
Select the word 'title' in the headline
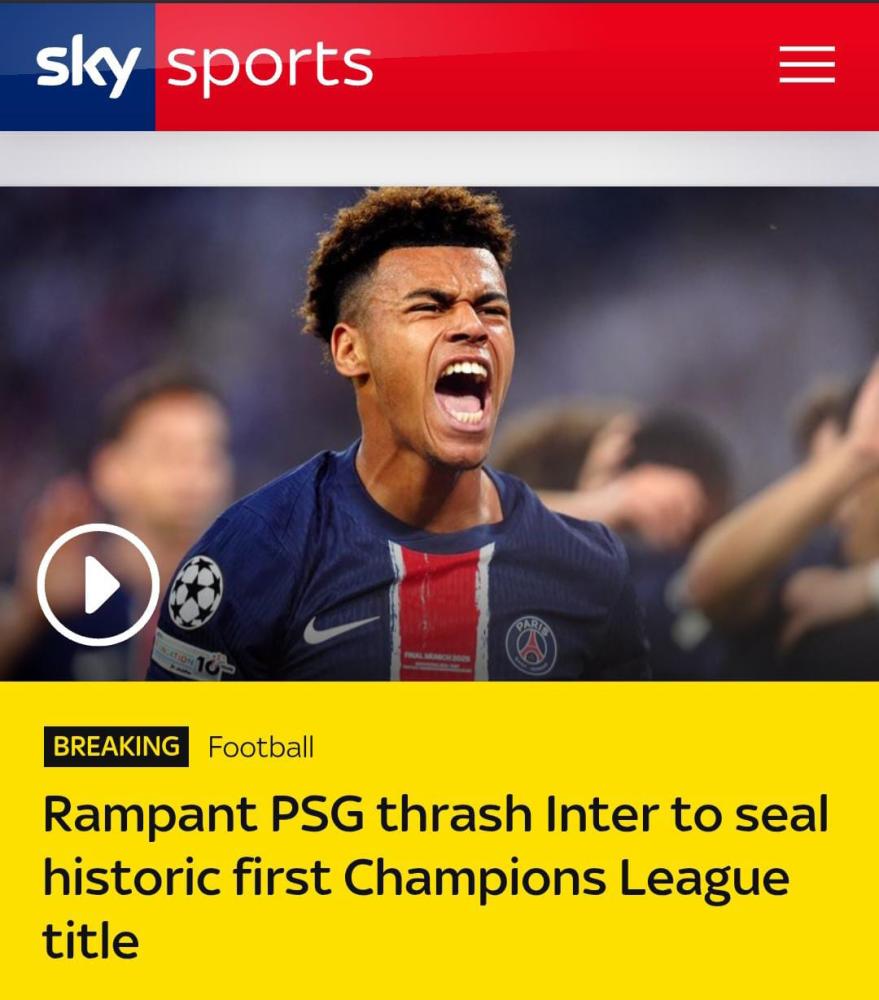(x=91, y=940)
